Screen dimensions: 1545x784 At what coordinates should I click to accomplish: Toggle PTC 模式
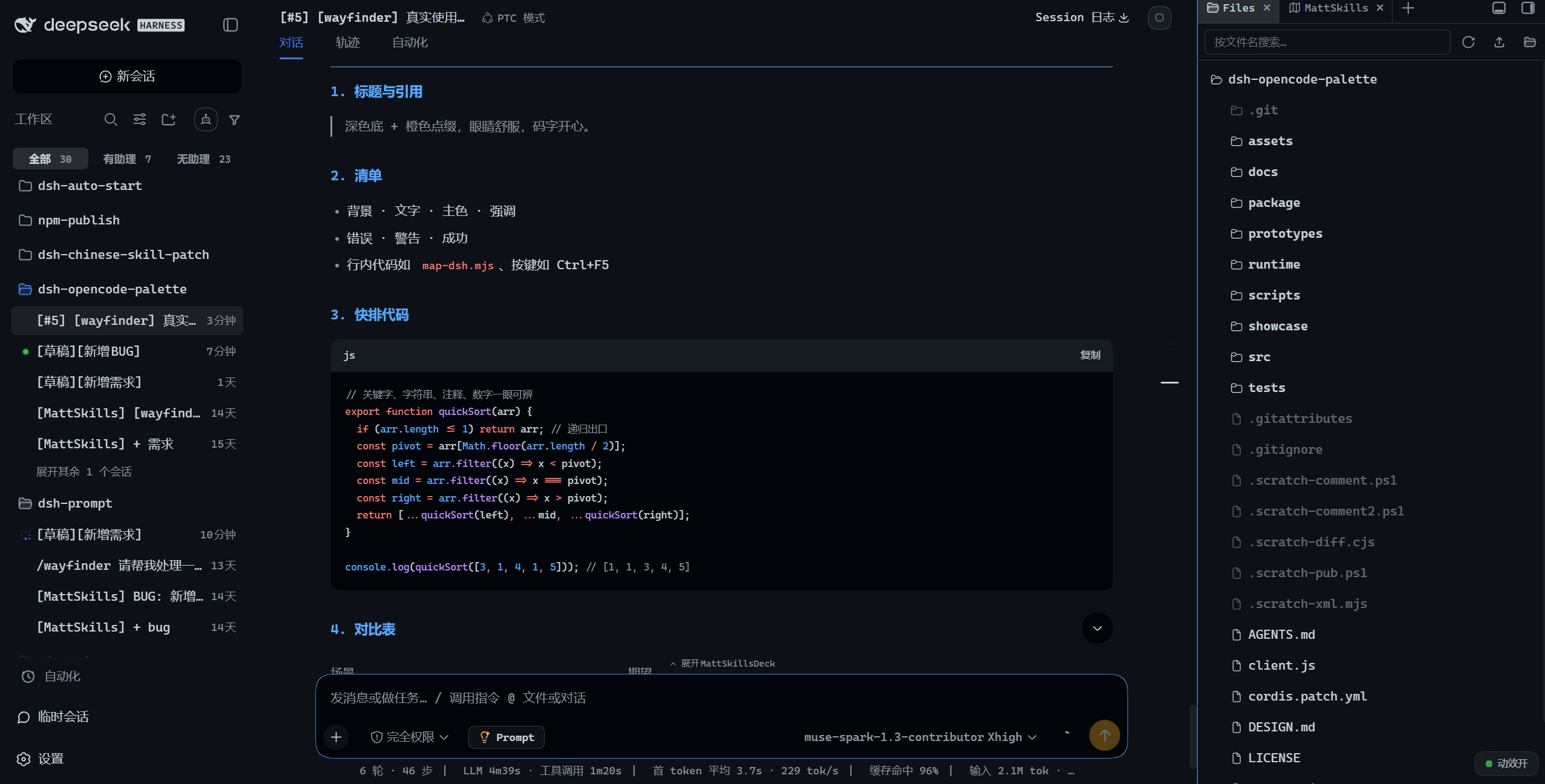point(513,18)
